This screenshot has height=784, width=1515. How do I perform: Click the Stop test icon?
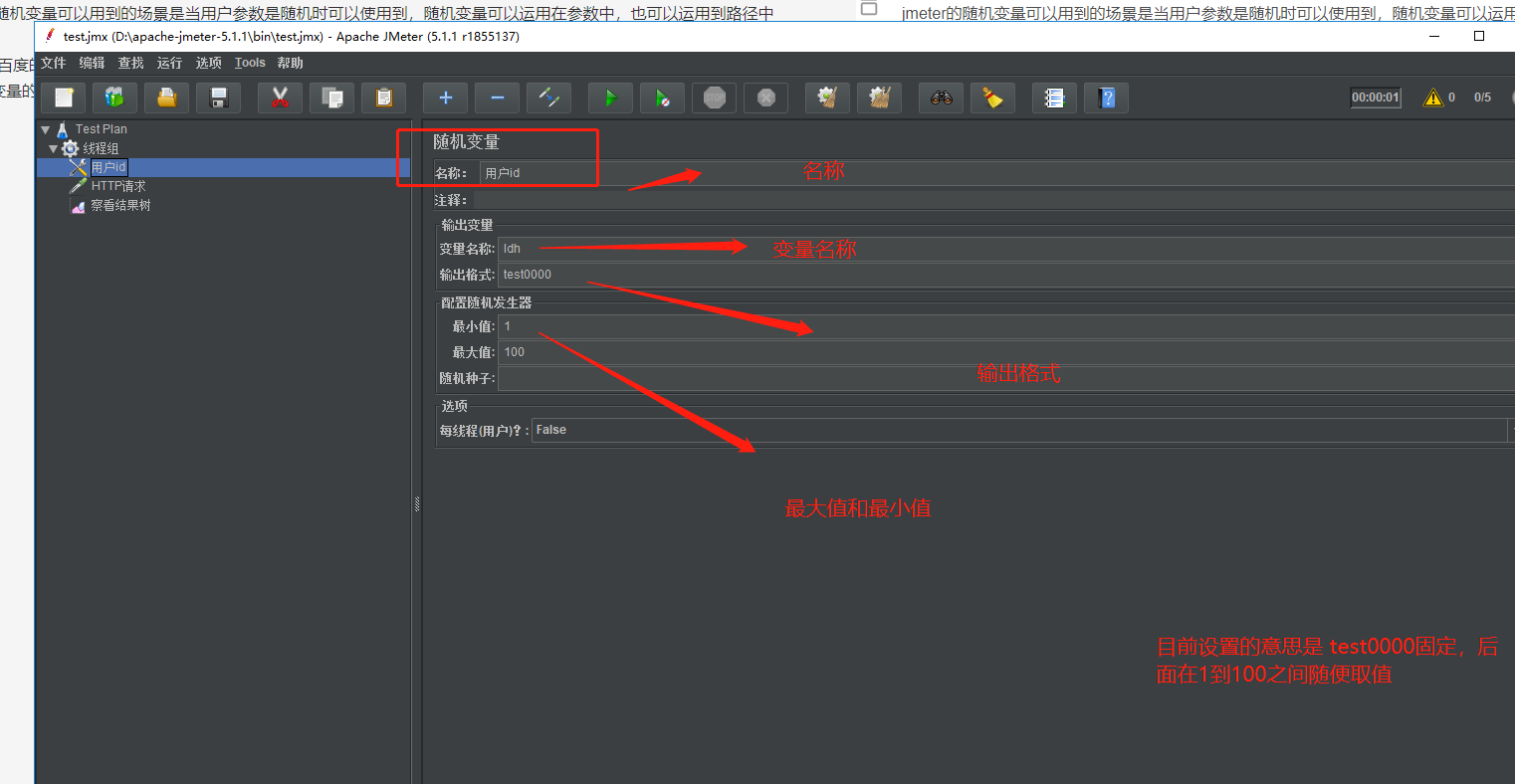coord(715,98)
